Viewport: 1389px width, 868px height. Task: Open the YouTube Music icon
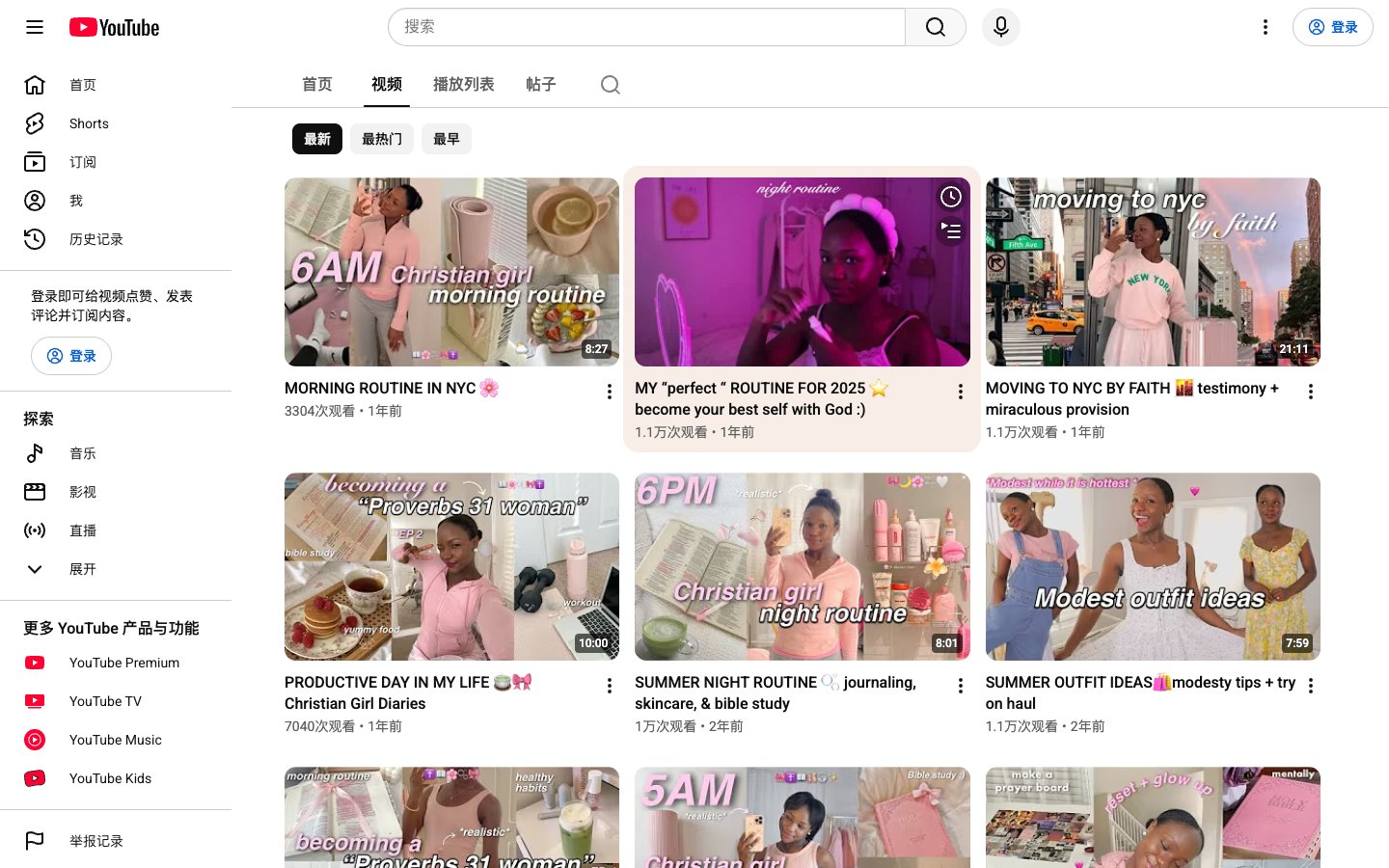35,740
